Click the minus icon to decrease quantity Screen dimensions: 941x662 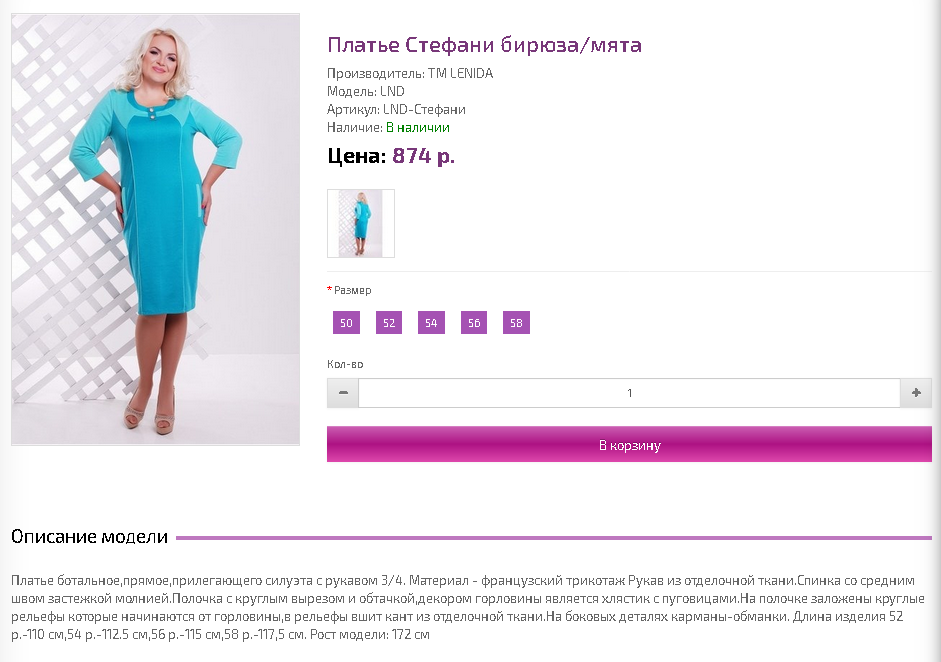click(x=343, y=393)
